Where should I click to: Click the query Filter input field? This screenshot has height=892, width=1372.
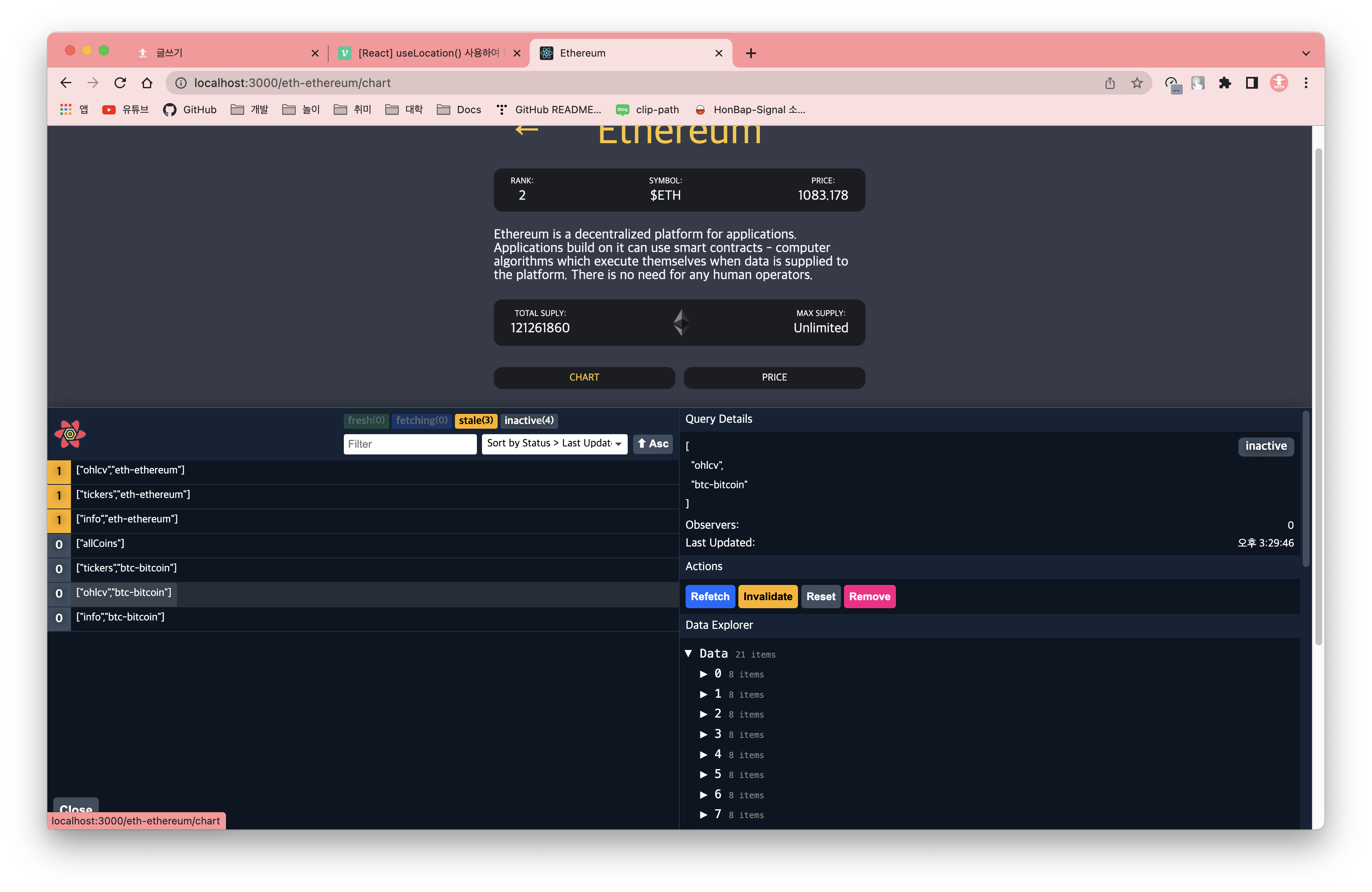click(410, 444)
